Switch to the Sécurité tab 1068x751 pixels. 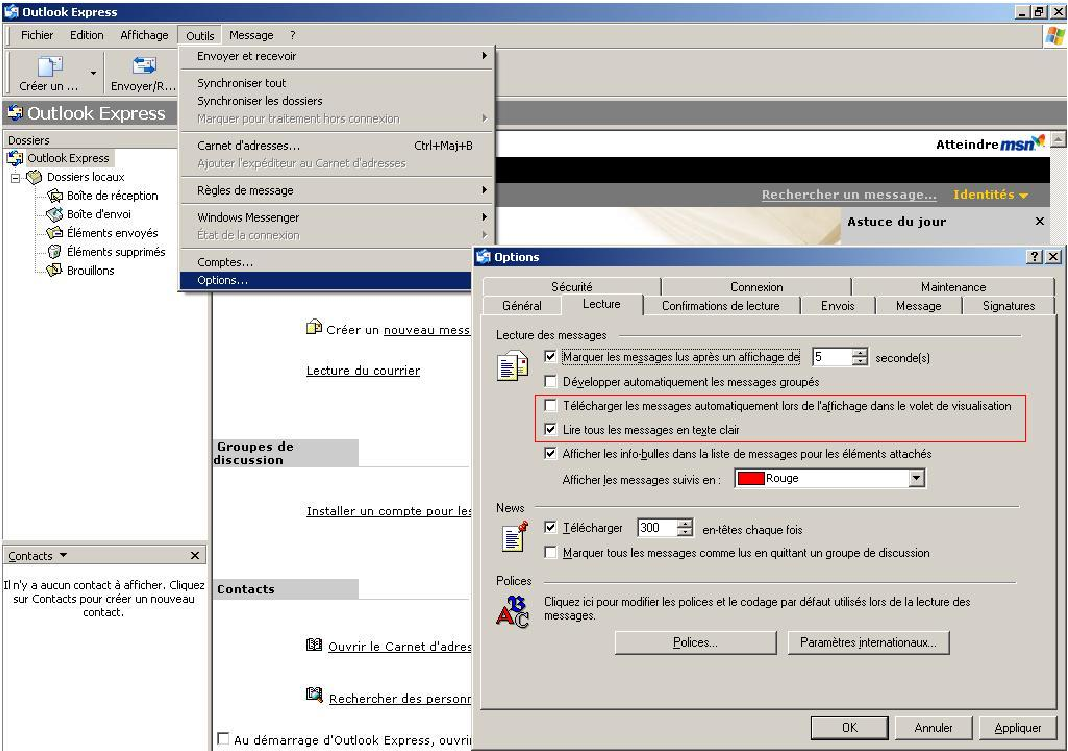[571, 287]
